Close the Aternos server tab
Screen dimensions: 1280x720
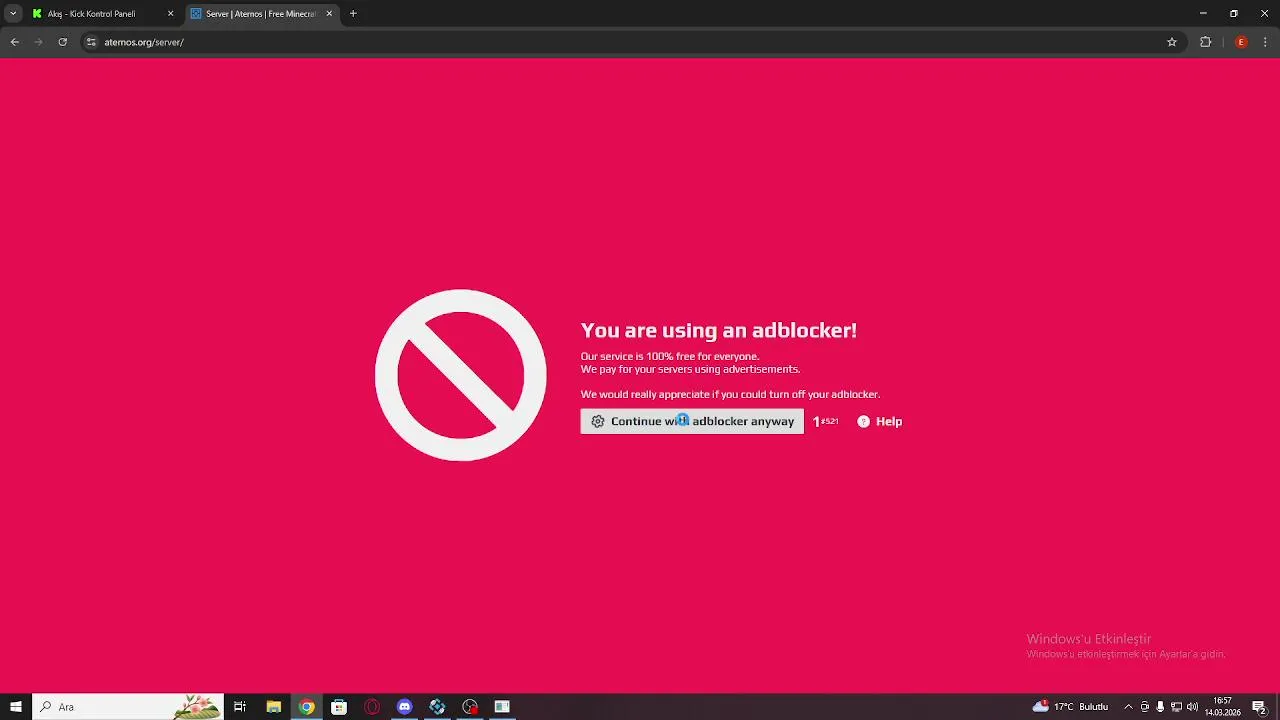[329, 14]
